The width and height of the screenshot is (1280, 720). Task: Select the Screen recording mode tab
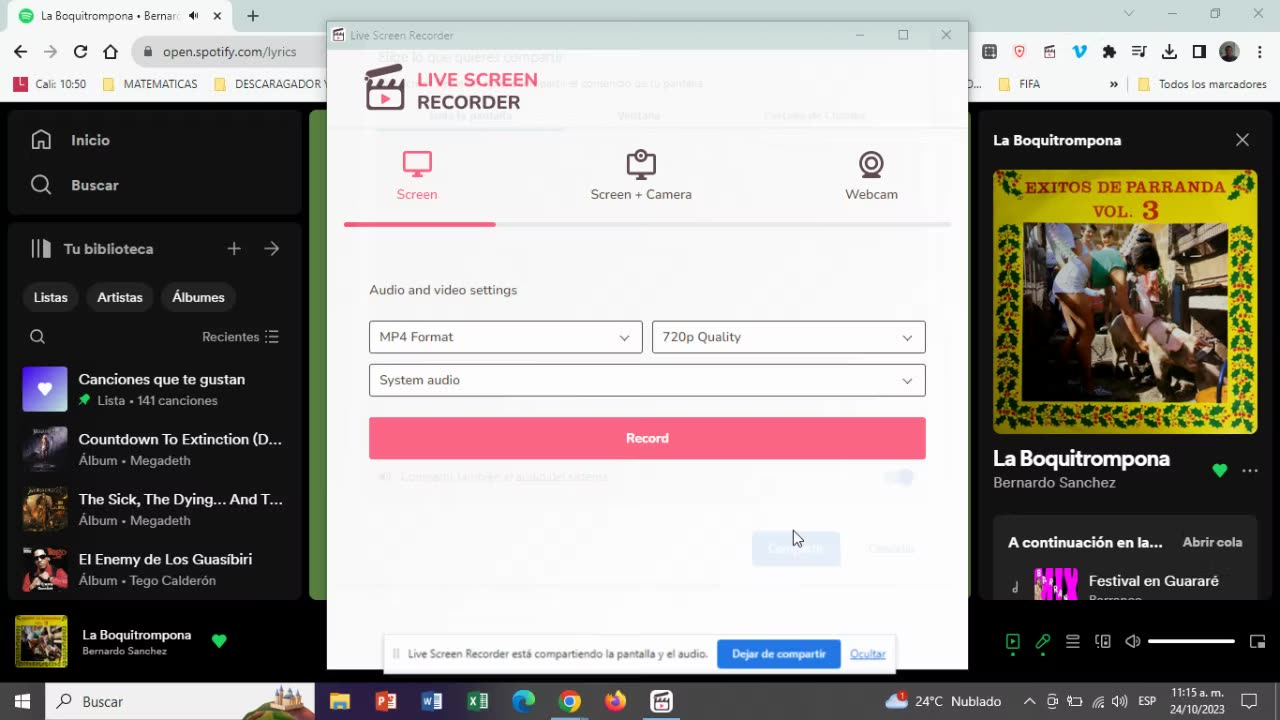pos(417,176)
